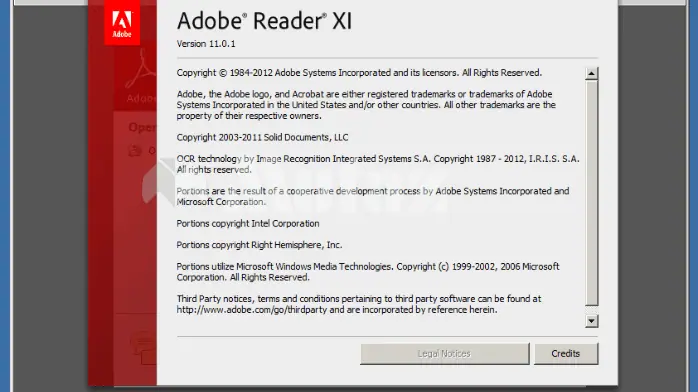Image resolution: width=698 pixels, height=392 pixels.
Task: Click the Copyright 2003-2011 Solid Documents line
Action: (x=262, y=137)
